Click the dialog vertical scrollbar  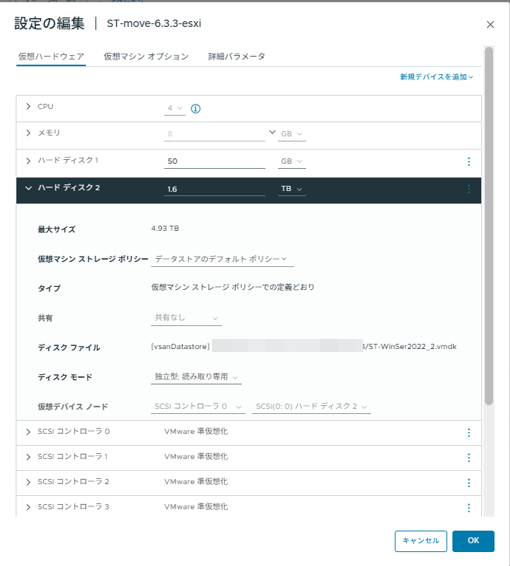pos(489,226)
